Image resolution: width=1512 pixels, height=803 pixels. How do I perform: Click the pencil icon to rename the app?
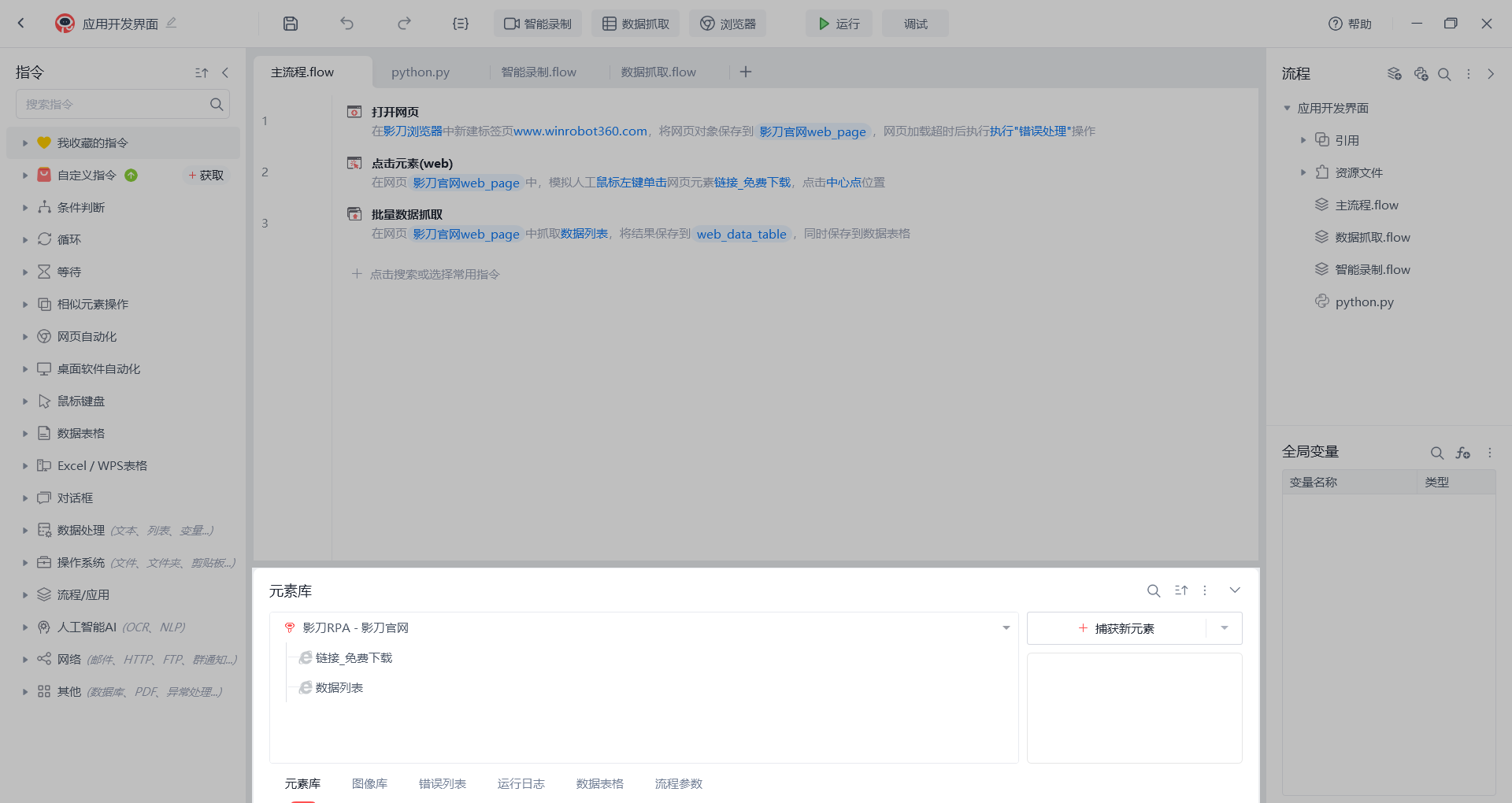(x=172, y=23)
